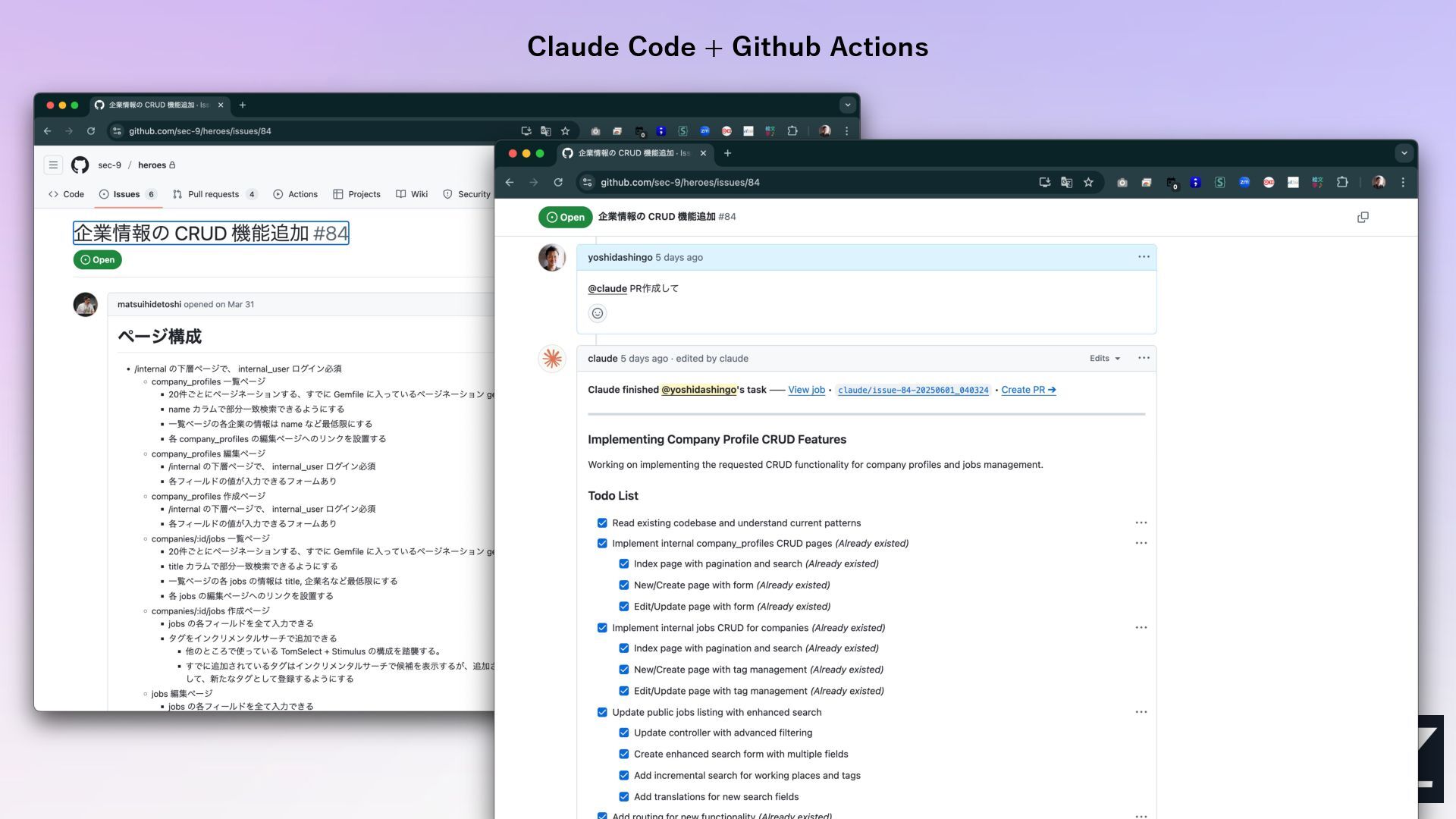Click sec-9 organization link in back window
Screen dimensions: 1456x819
coord(109,165)
